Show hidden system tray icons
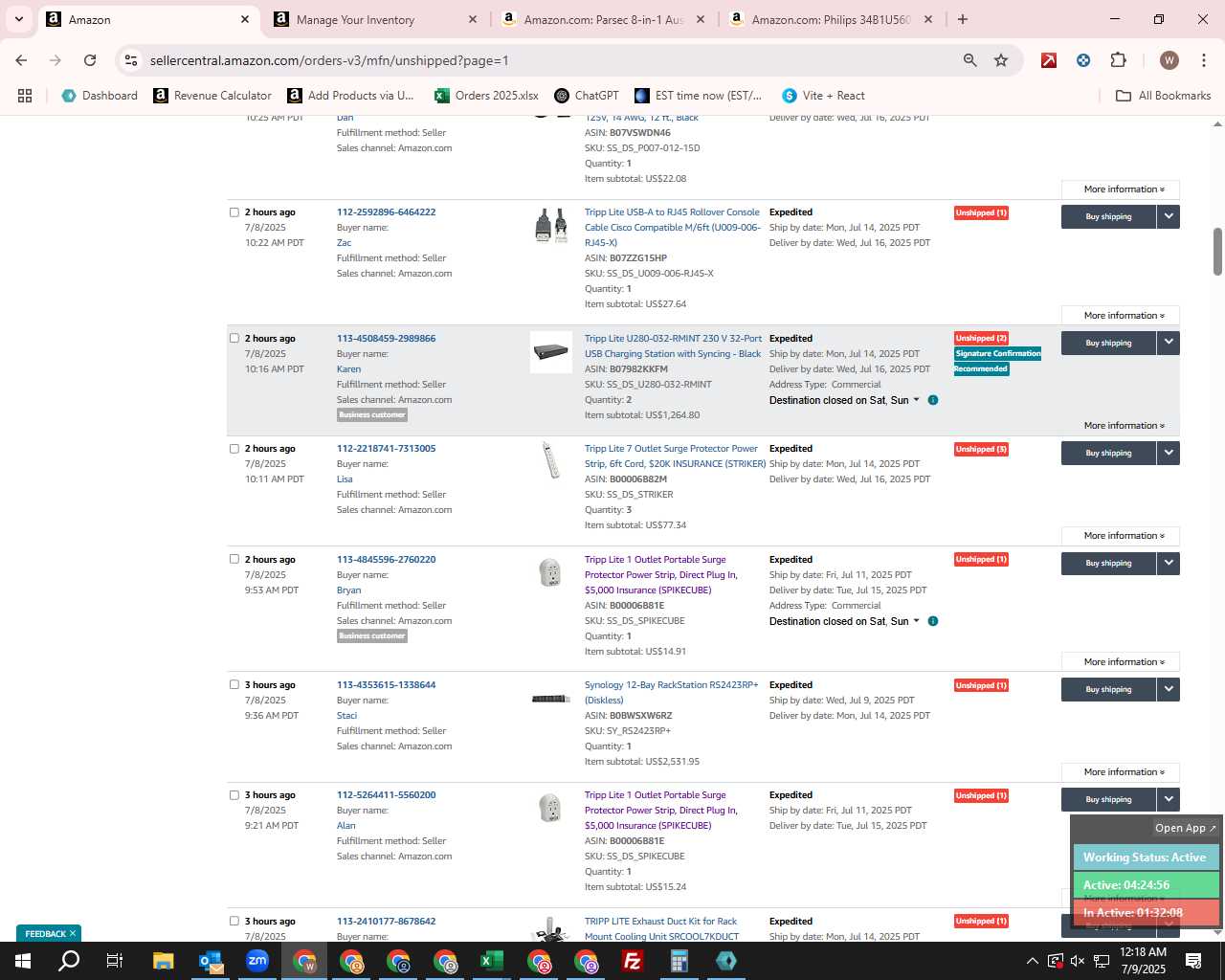 pyautogui.click(x=1032, y=961)
